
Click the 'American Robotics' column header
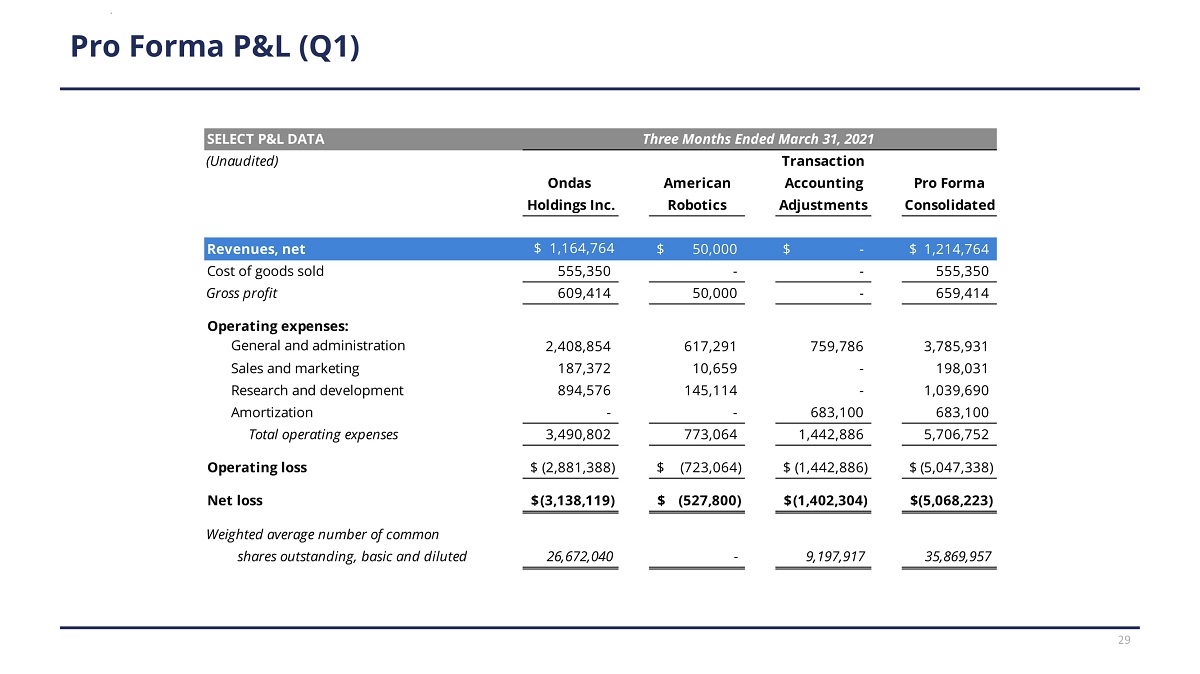697,194
